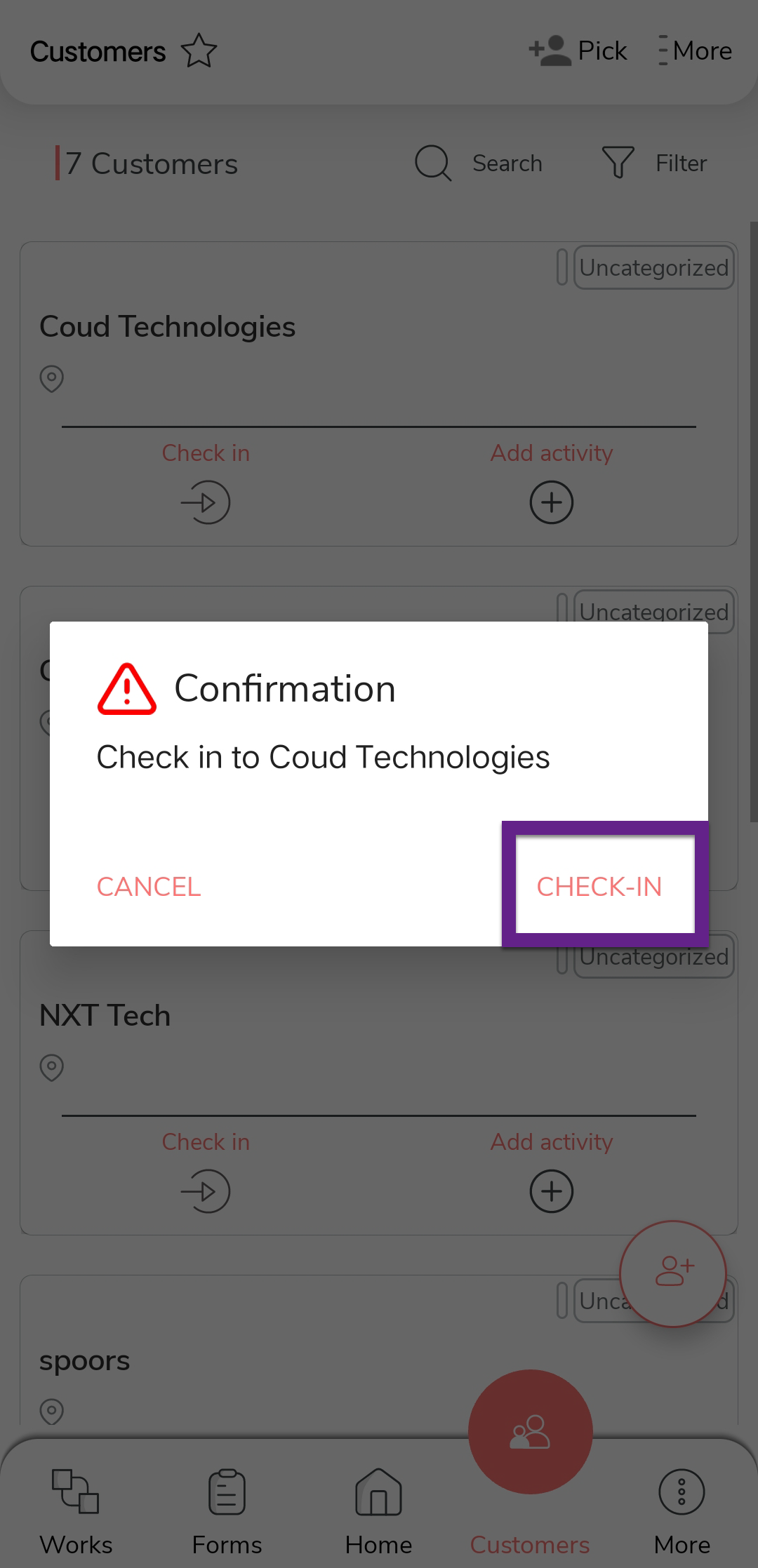Click the Search magnifier icon
The width and height of the screenshot is (758, 1568).
pos(432,163)
